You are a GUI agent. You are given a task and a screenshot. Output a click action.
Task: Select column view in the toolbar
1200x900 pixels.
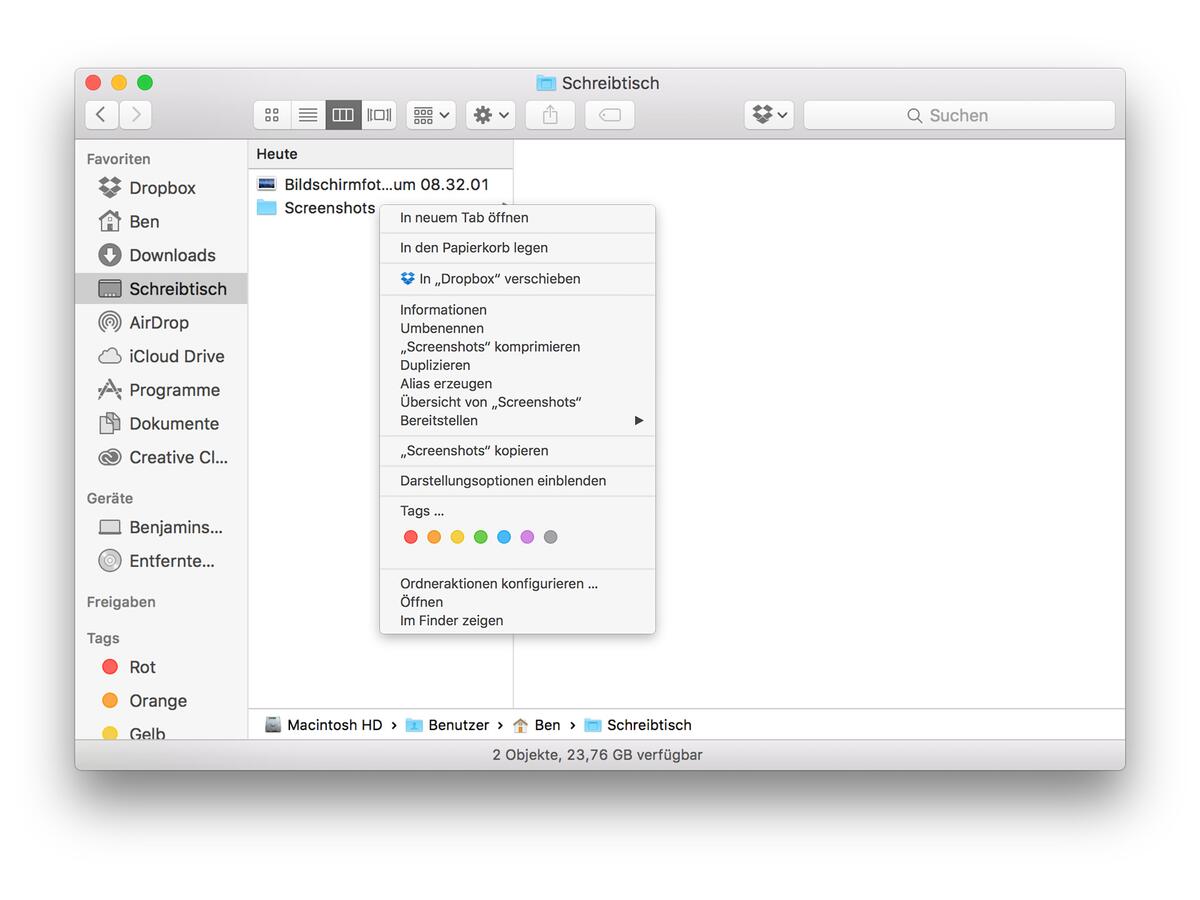(343, 114)
